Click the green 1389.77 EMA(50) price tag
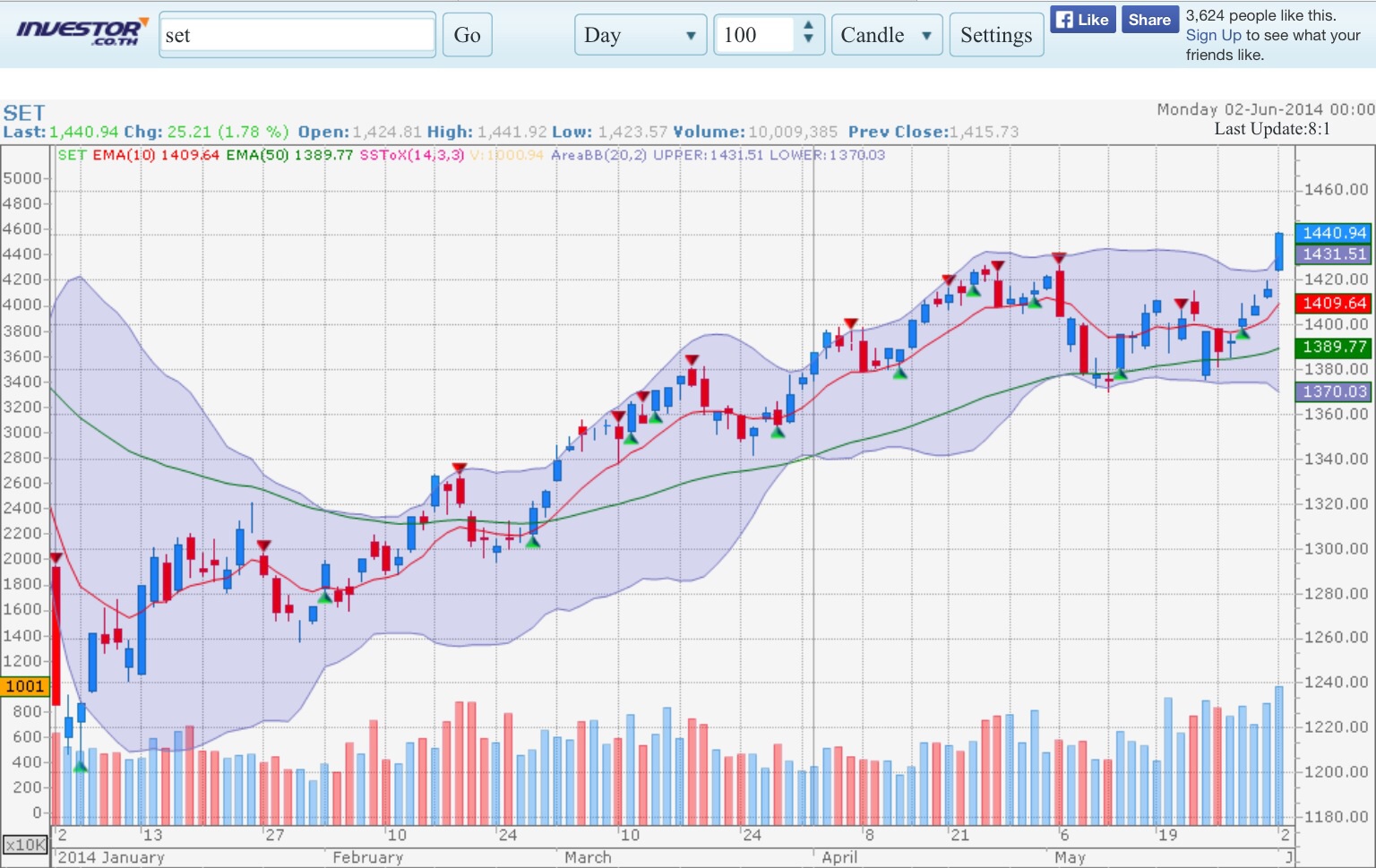The height and width of the screenshot is (868, 1376). 1333,347
